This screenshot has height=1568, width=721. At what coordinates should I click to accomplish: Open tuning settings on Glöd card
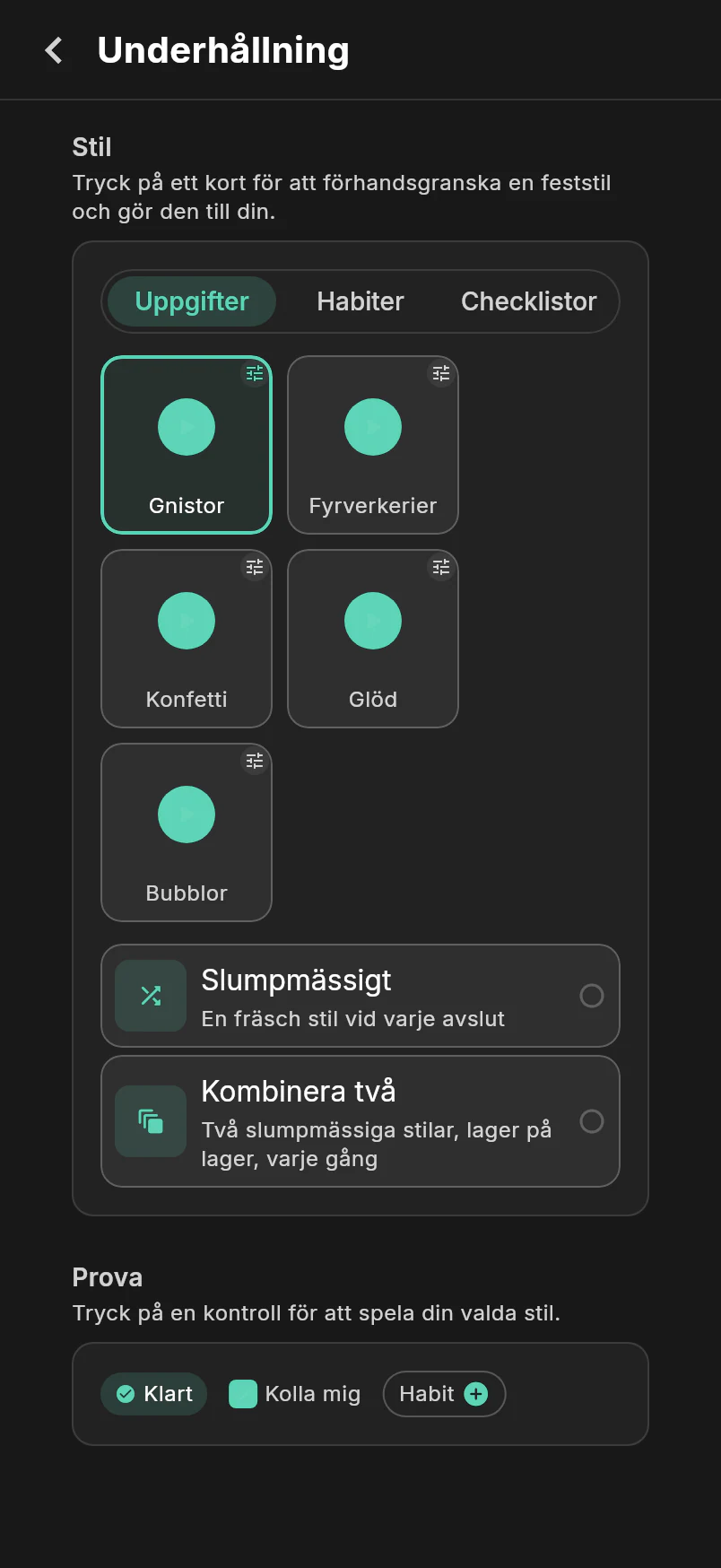click(441, 567)
